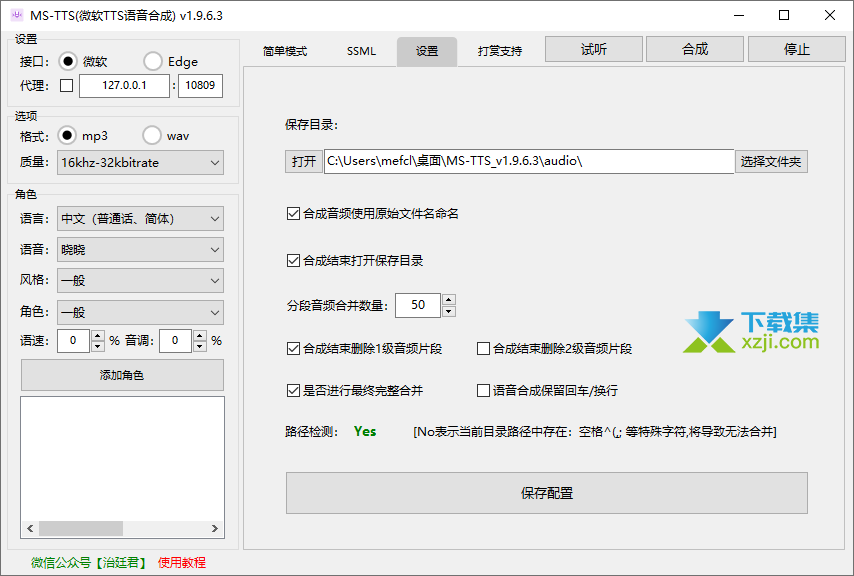
Task: Enable the 代理 proxy checkbox
Action: coord(66,85)
